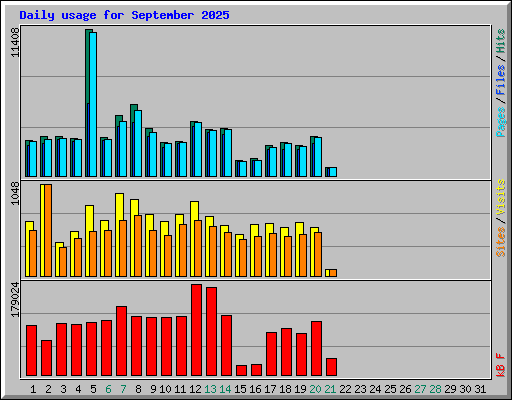Click day label 1 on x-axis
The width and height of the screenshot is (512, 400).
pos(33,389)
